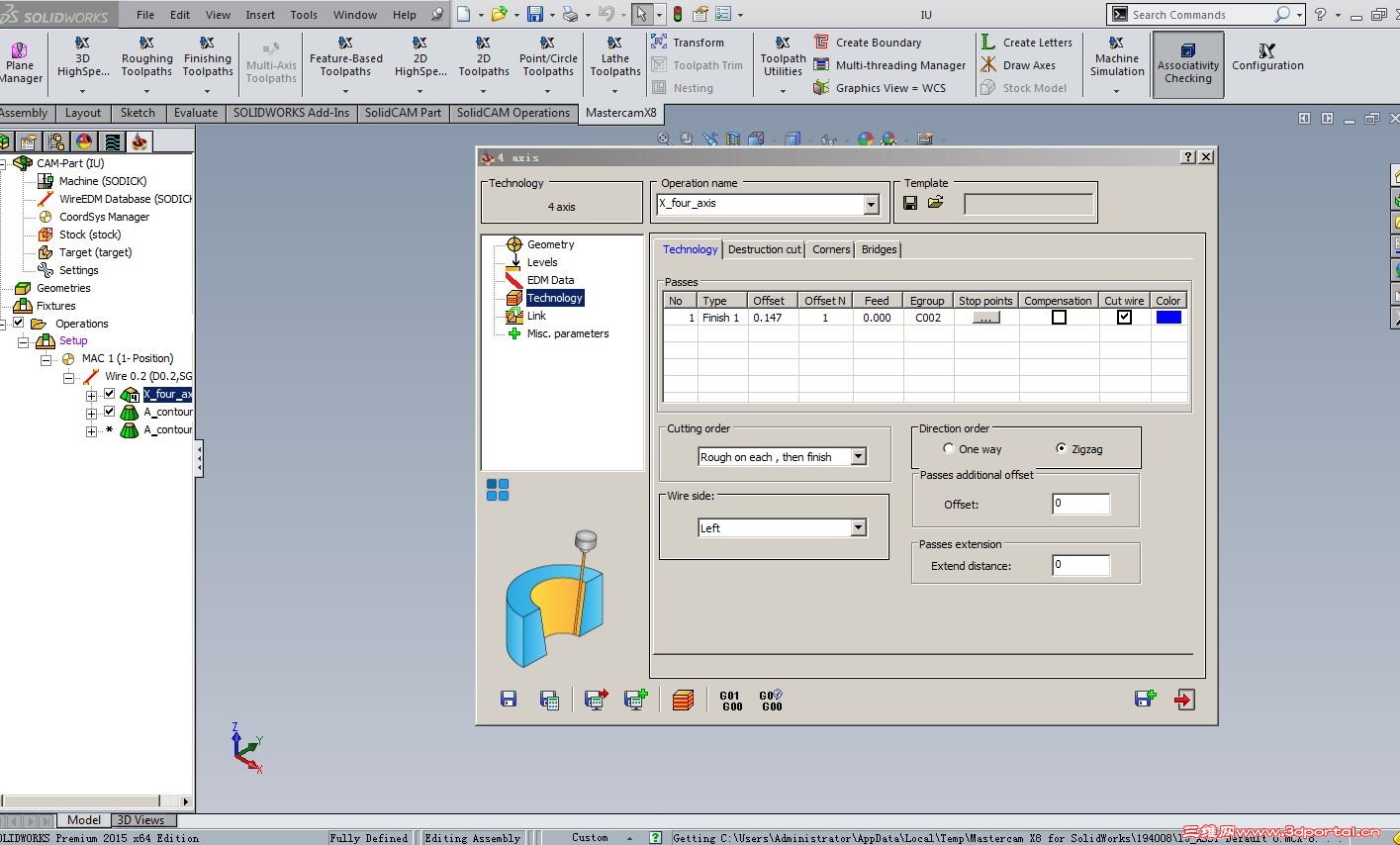Image resolution: width=1400 pixels, height=845 pixels.
Task: Toggle the Compensation checkbox for pass 1
Action: pos(1059,318)
